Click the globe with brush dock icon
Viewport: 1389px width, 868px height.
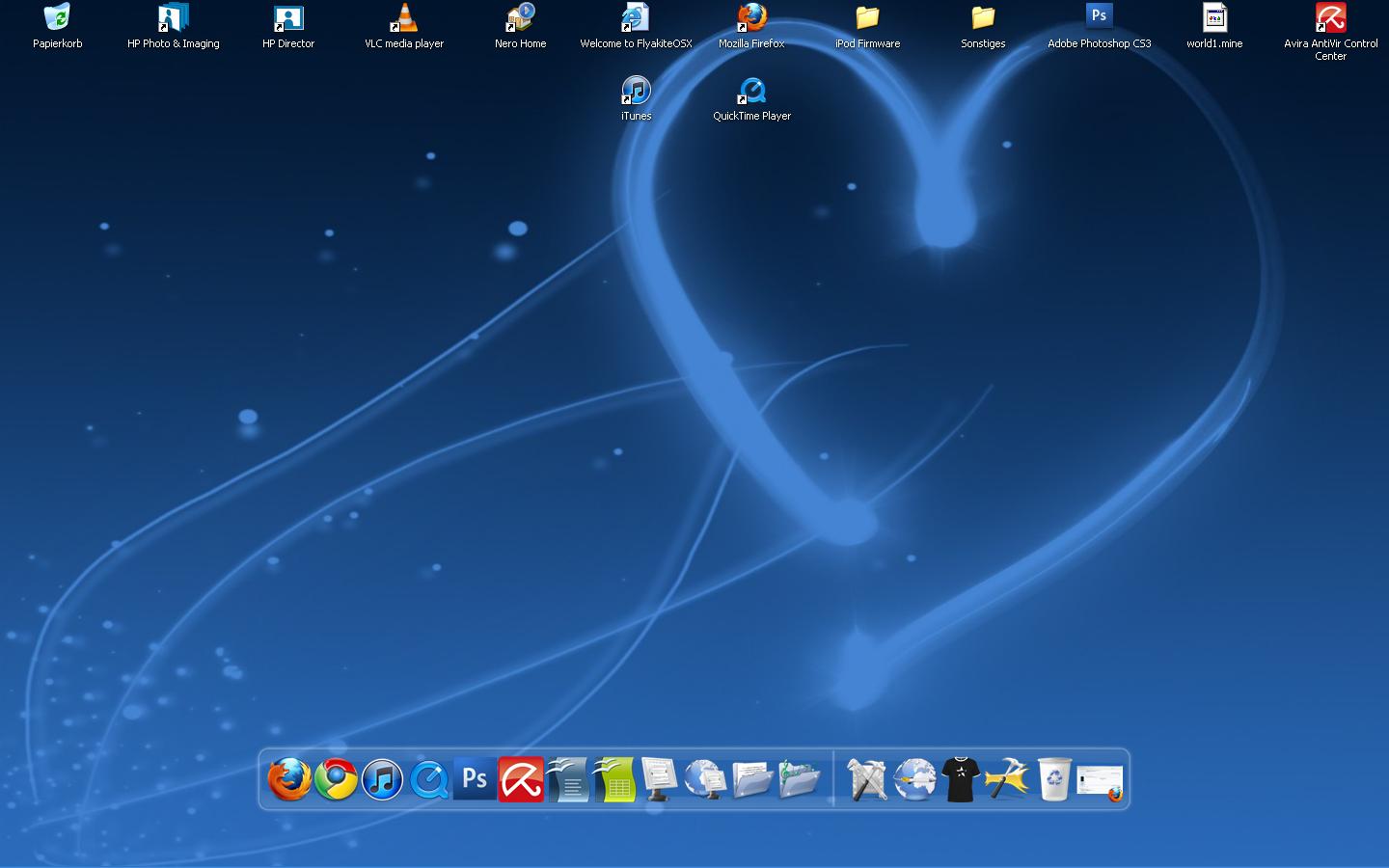[913, 779]
